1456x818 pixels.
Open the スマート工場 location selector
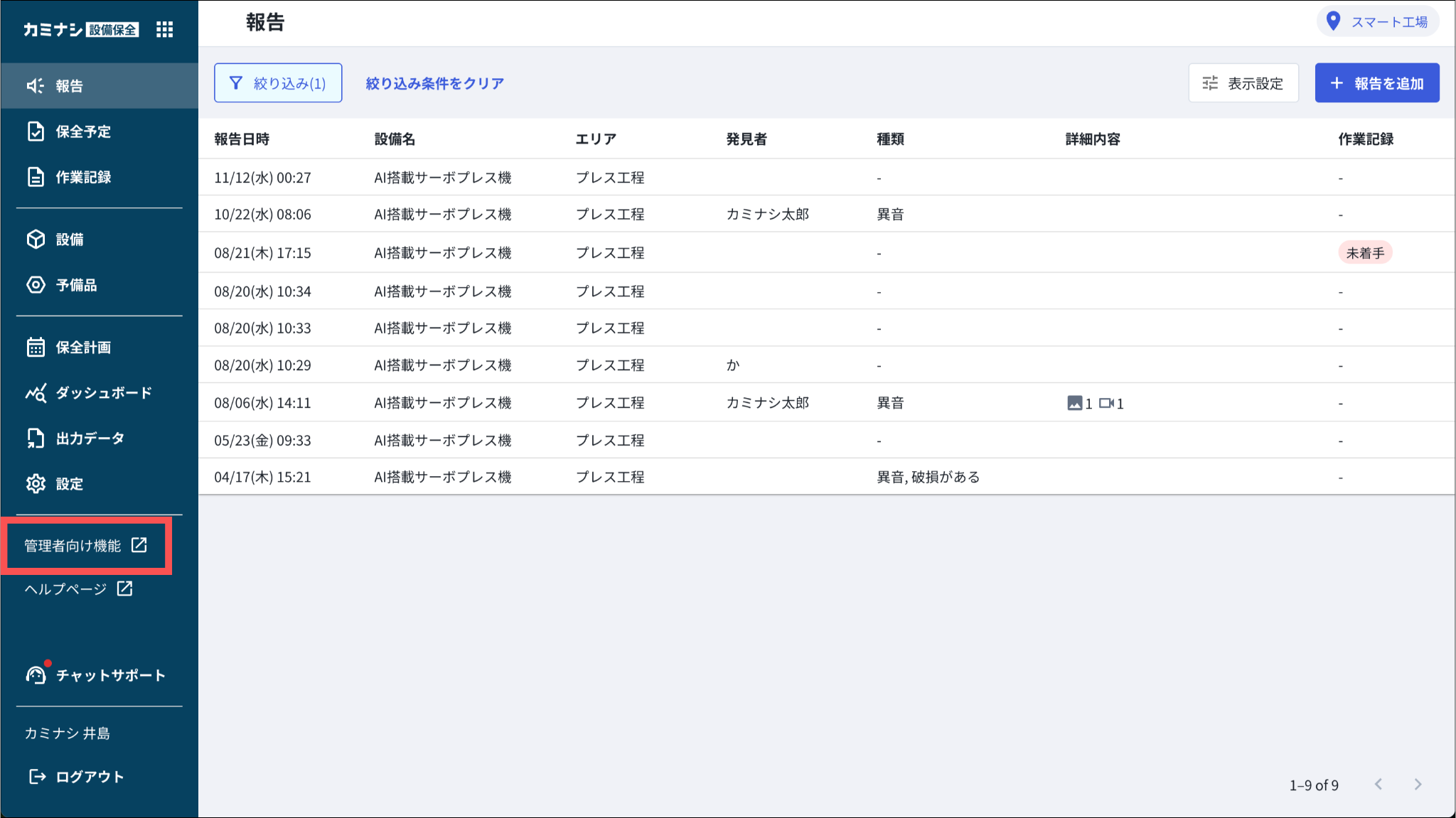click(1377, 22)
